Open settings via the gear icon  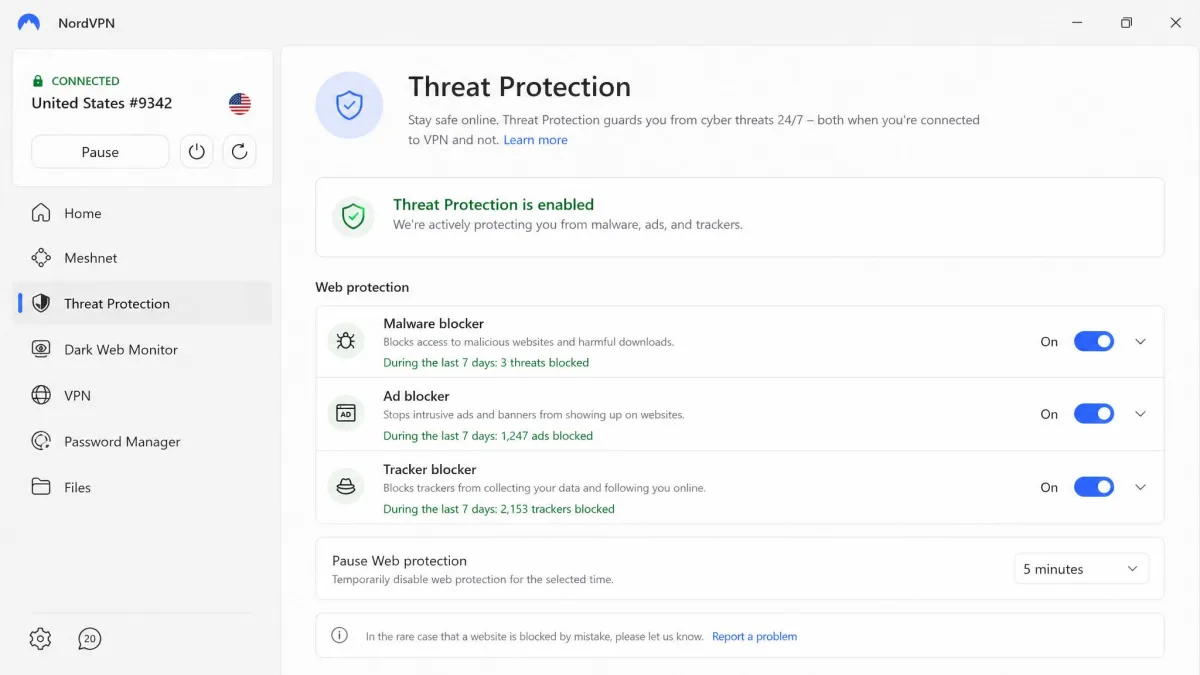click(40, 639)
